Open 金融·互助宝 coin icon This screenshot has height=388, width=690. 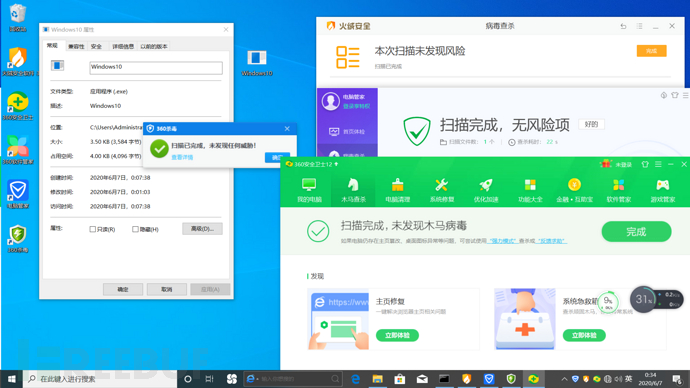[574, 190]
